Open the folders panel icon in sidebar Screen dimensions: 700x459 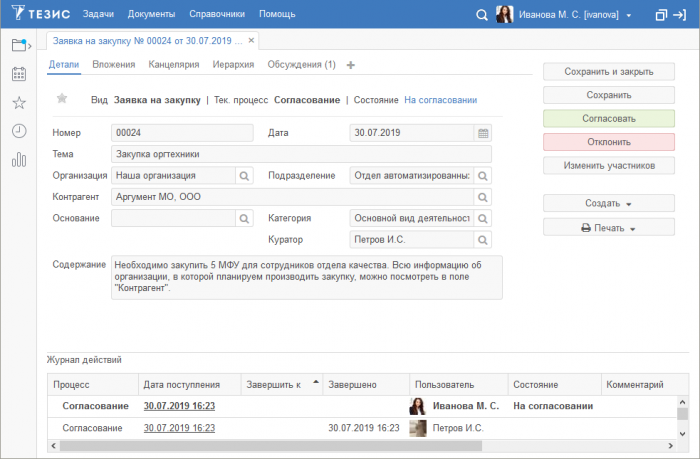20,44
